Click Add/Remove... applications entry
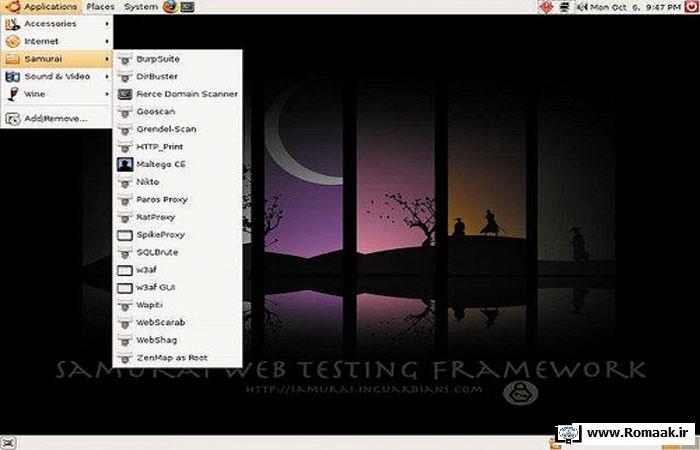Screen dimensions: 700x450 [57, 119]
